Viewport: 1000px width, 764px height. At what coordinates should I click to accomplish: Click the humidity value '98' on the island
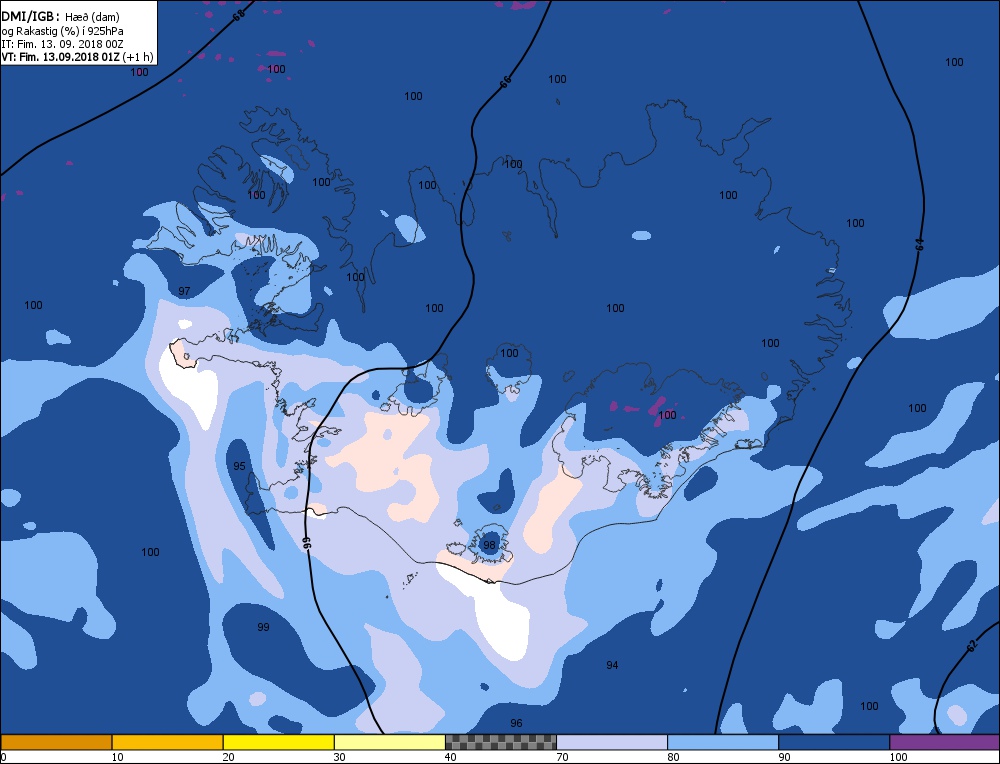[x=489, y=545]
